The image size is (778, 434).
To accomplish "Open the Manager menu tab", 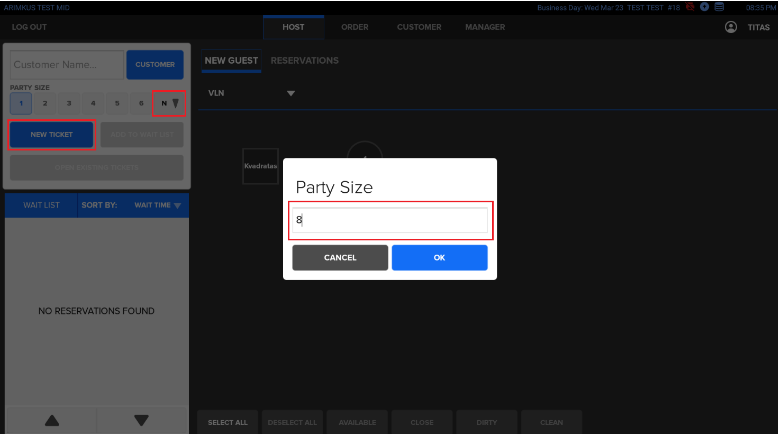I will (x=485, y=27).
